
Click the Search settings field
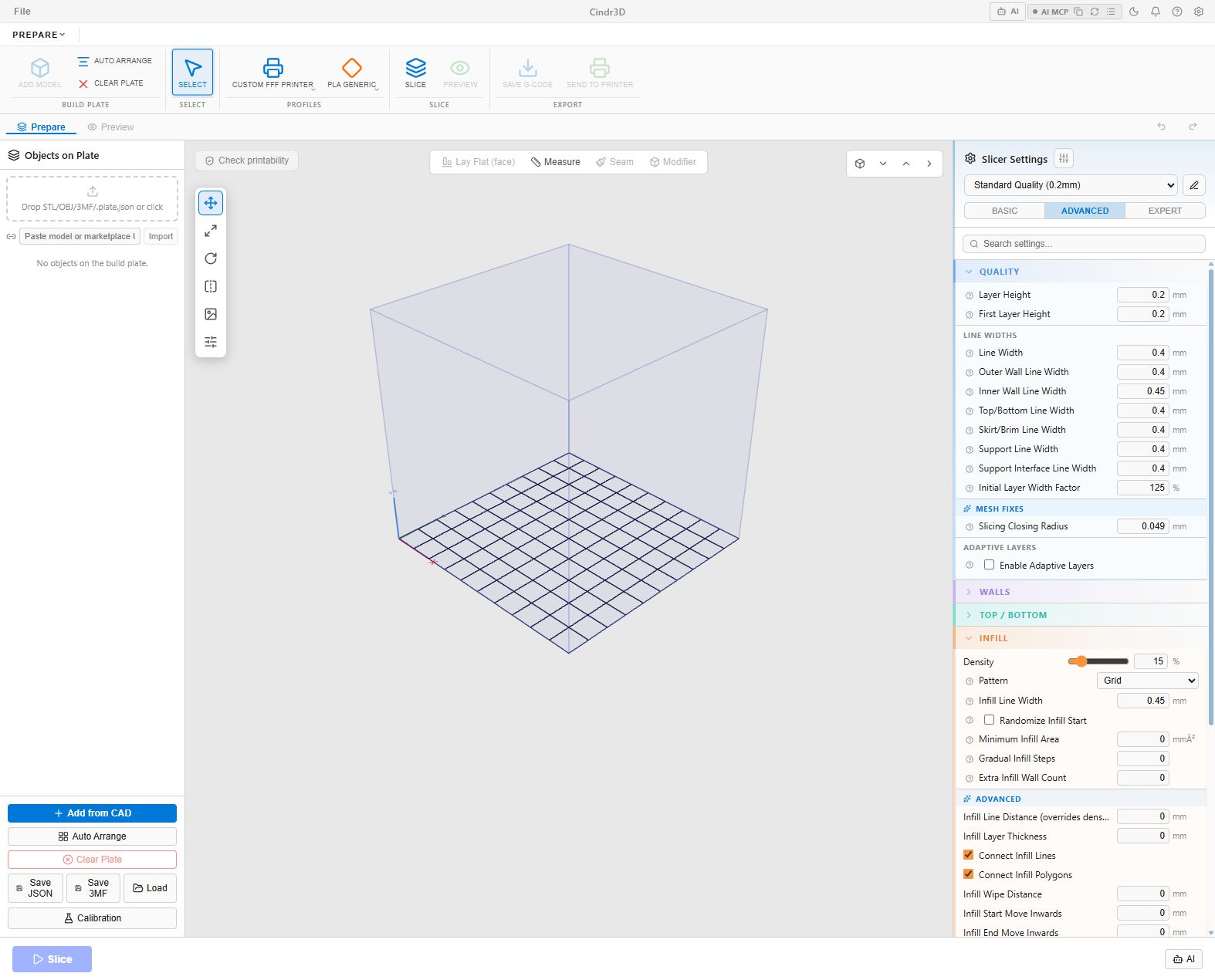pos(1084,244)
